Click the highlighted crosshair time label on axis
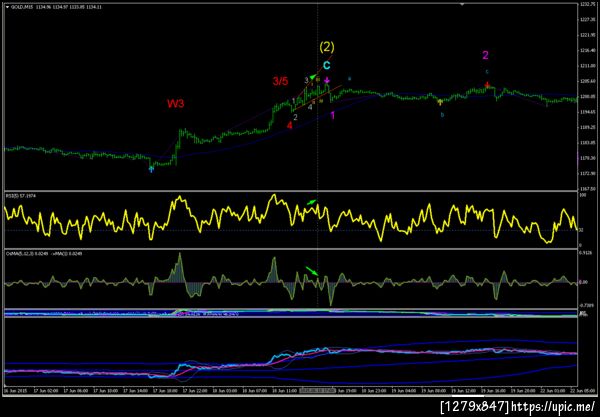This screenshot has height=417, width=600. (318, 391)
